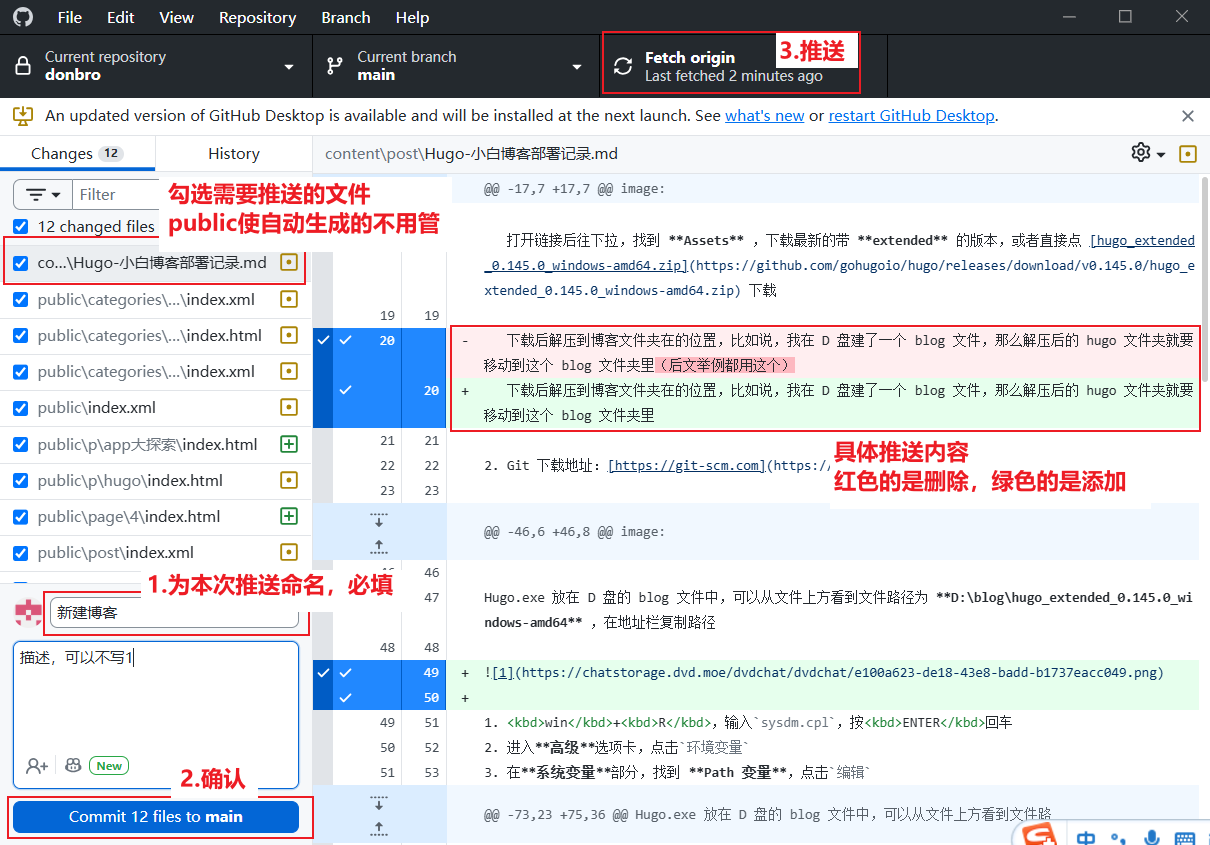1210x845 pixels.
Task: Open the diff settings gear icon
Action: pos(1140,152)
